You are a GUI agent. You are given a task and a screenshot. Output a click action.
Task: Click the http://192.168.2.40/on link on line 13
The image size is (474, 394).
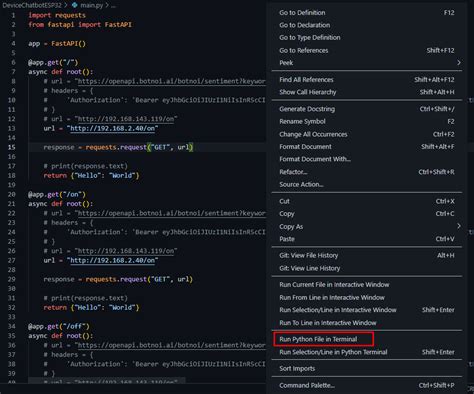(112, 128)
